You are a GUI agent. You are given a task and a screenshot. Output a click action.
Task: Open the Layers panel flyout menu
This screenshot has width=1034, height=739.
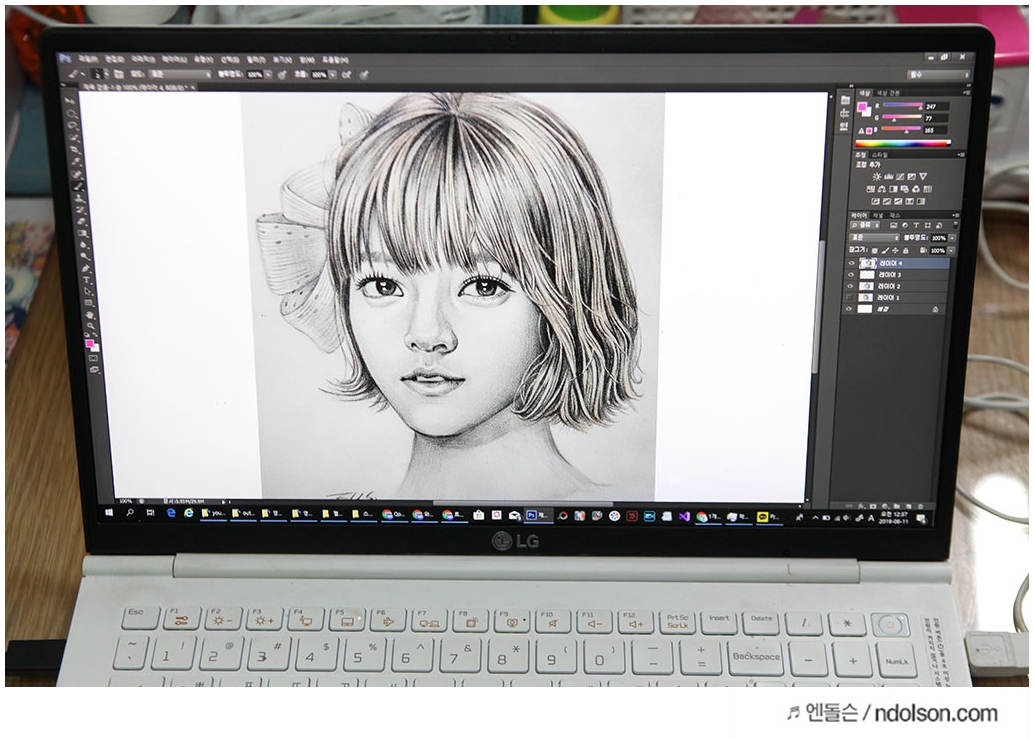click(x=956, y=216)
